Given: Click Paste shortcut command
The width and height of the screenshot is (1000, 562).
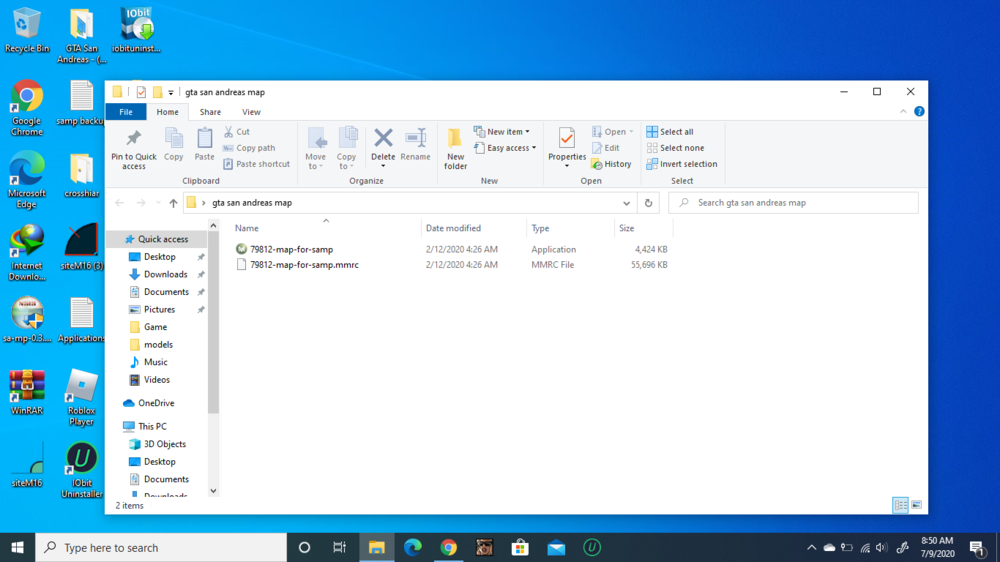Looking at the screenshot, I should 256,164.
